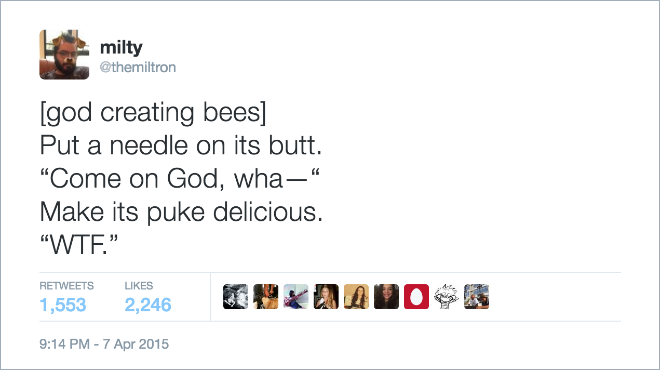Viewport: 660px width, 370px height.
Task: View the 1,553 retweets count
Action: pos(63,305)
